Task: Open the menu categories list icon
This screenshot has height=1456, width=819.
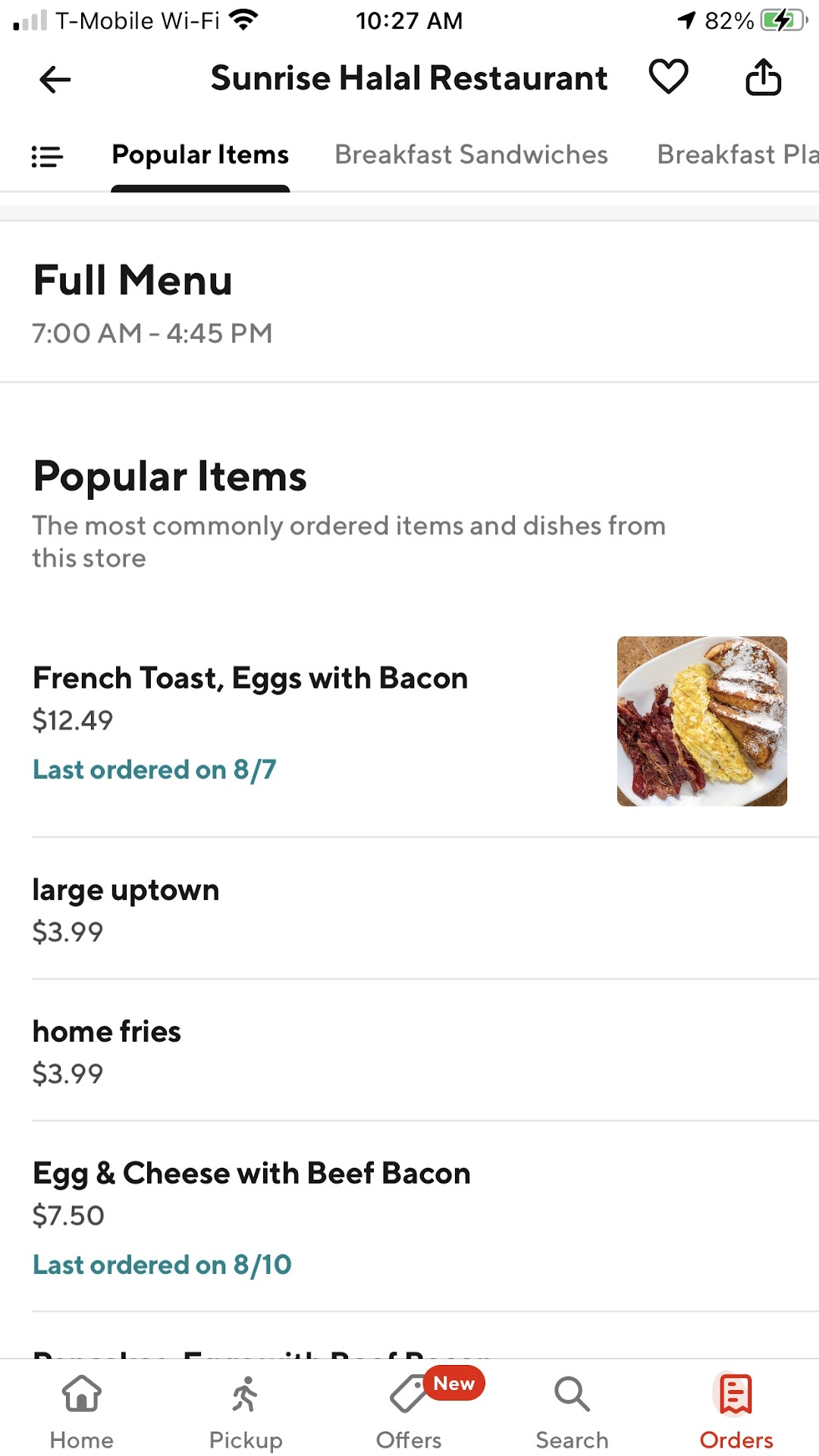Action: 47,156
